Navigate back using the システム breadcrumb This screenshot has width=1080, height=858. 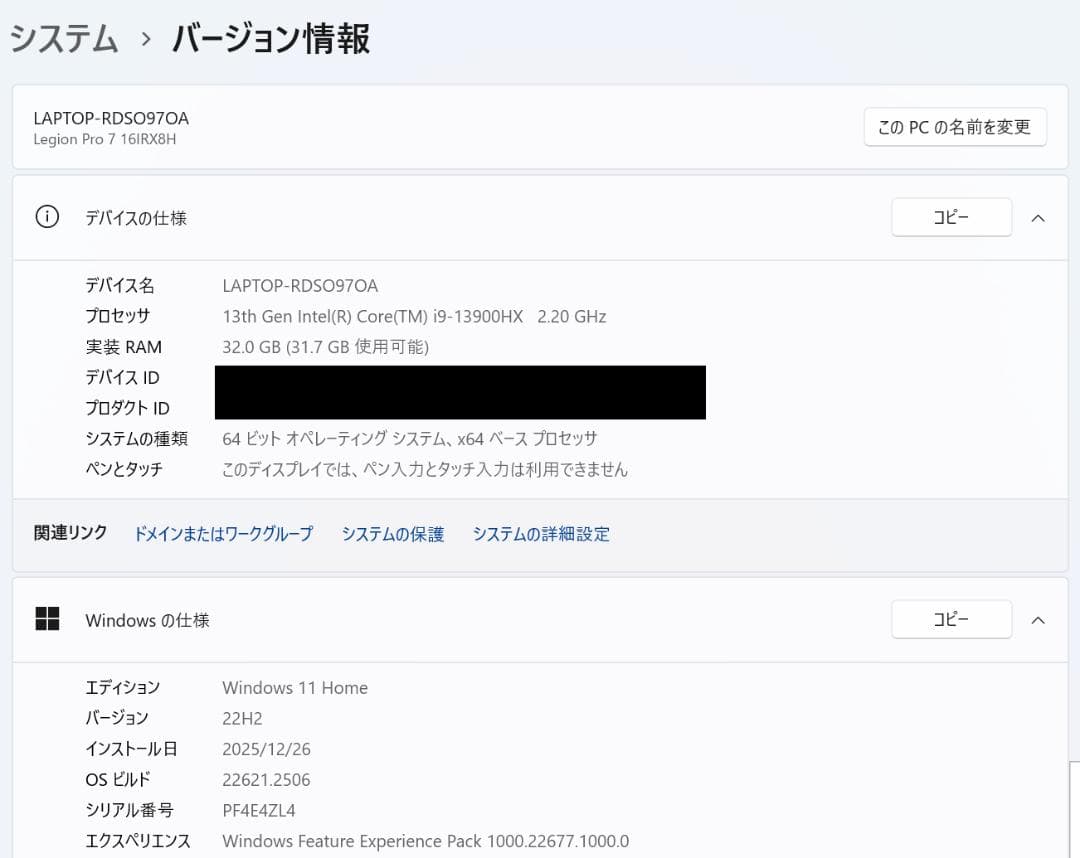pyautogui.click(x=63, y=38)
